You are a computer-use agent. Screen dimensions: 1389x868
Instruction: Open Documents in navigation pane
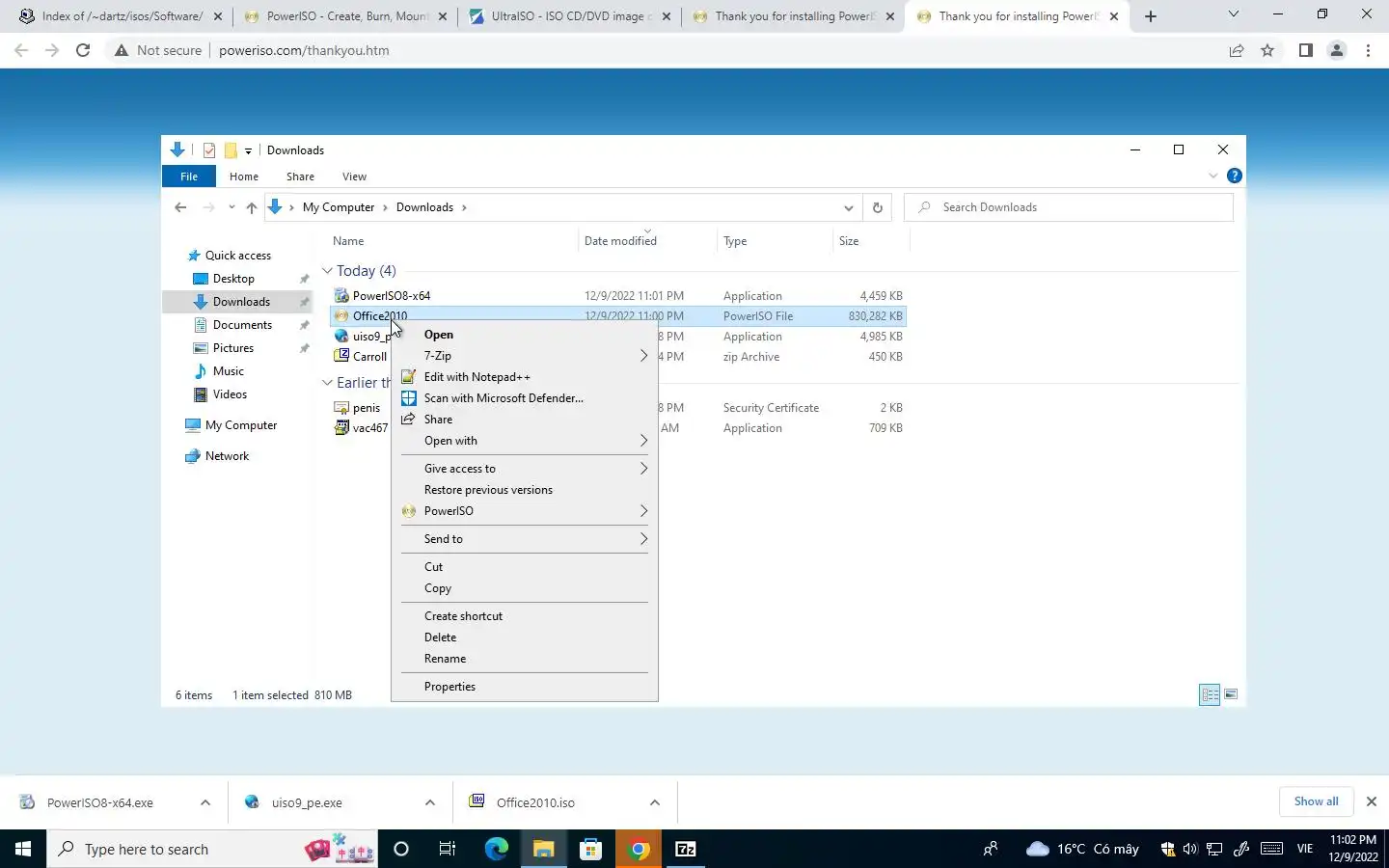click(242, 325)
